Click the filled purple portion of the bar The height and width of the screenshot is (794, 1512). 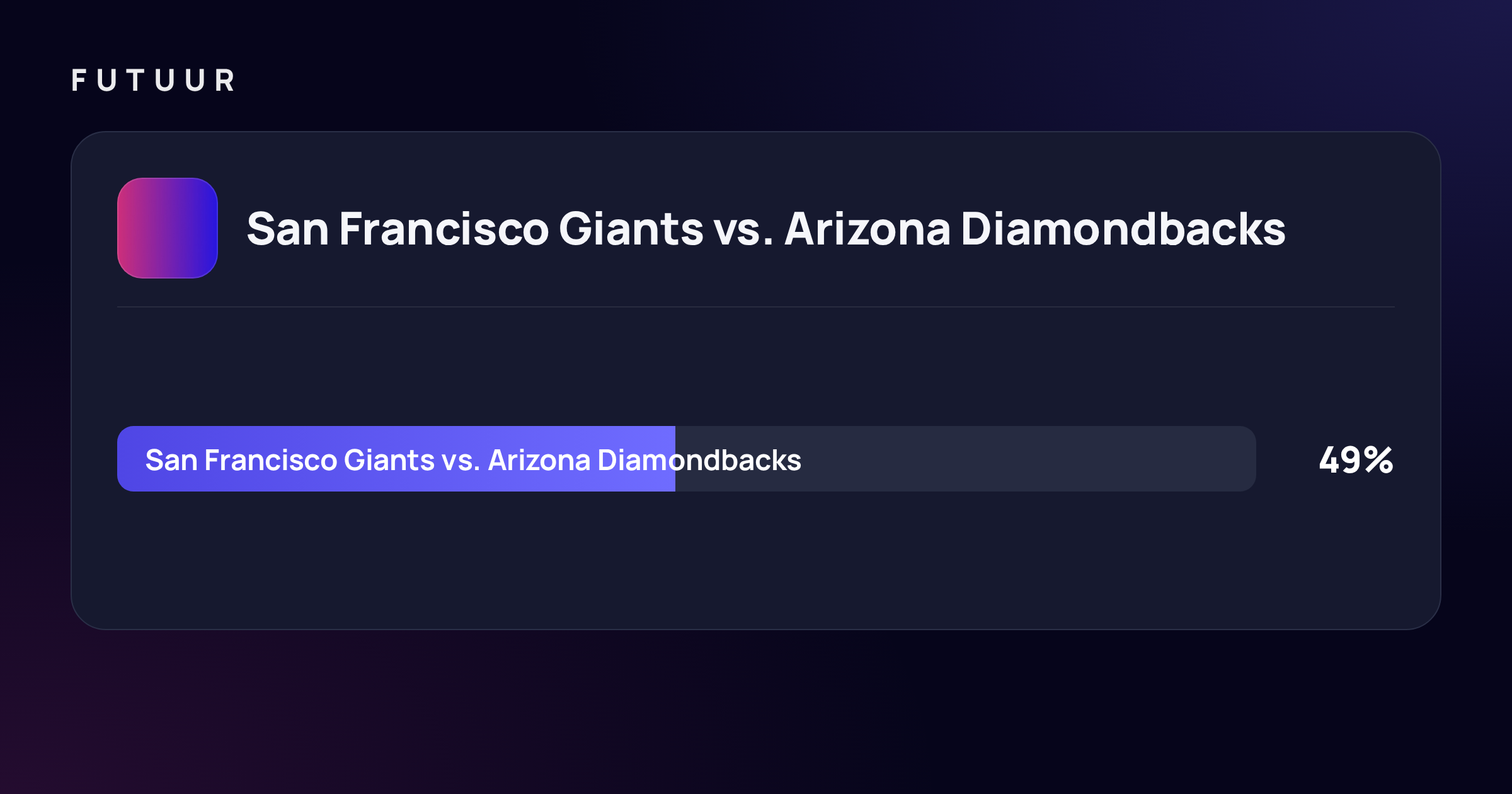click(x=396, y=459)
